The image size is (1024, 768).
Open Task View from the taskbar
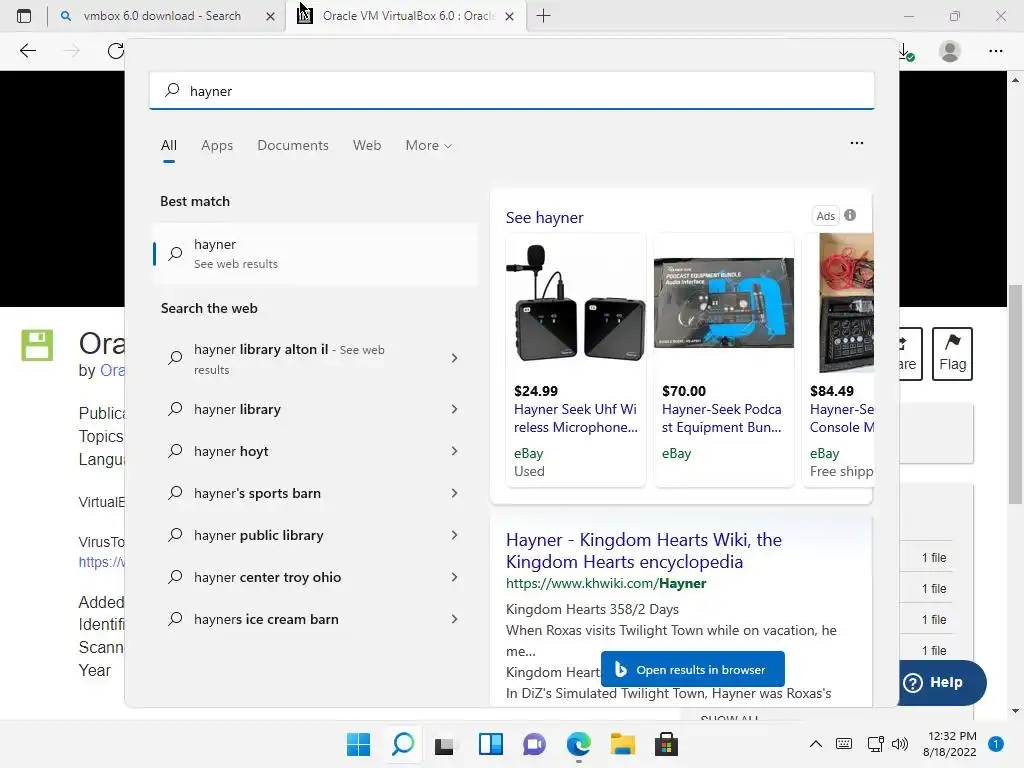pyautogui.click(x=445, y=744)
